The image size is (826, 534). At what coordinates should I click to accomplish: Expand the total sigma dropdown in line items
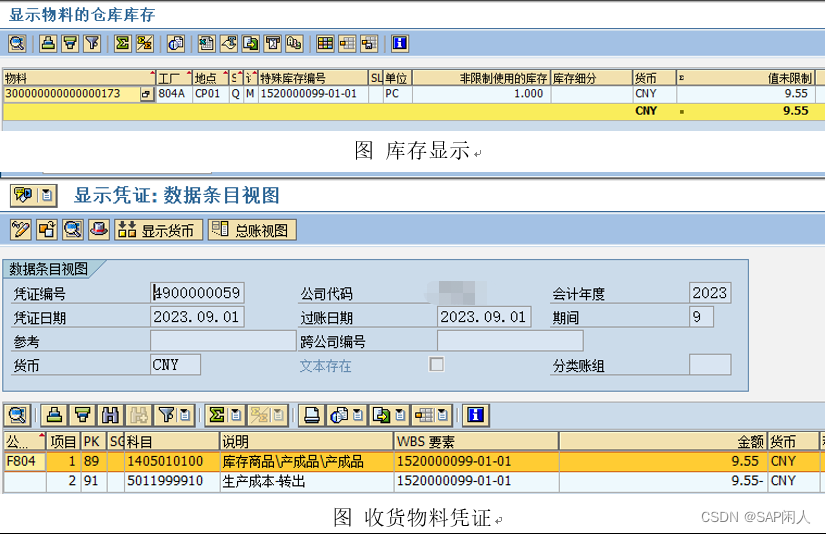(x=237, y=416)
